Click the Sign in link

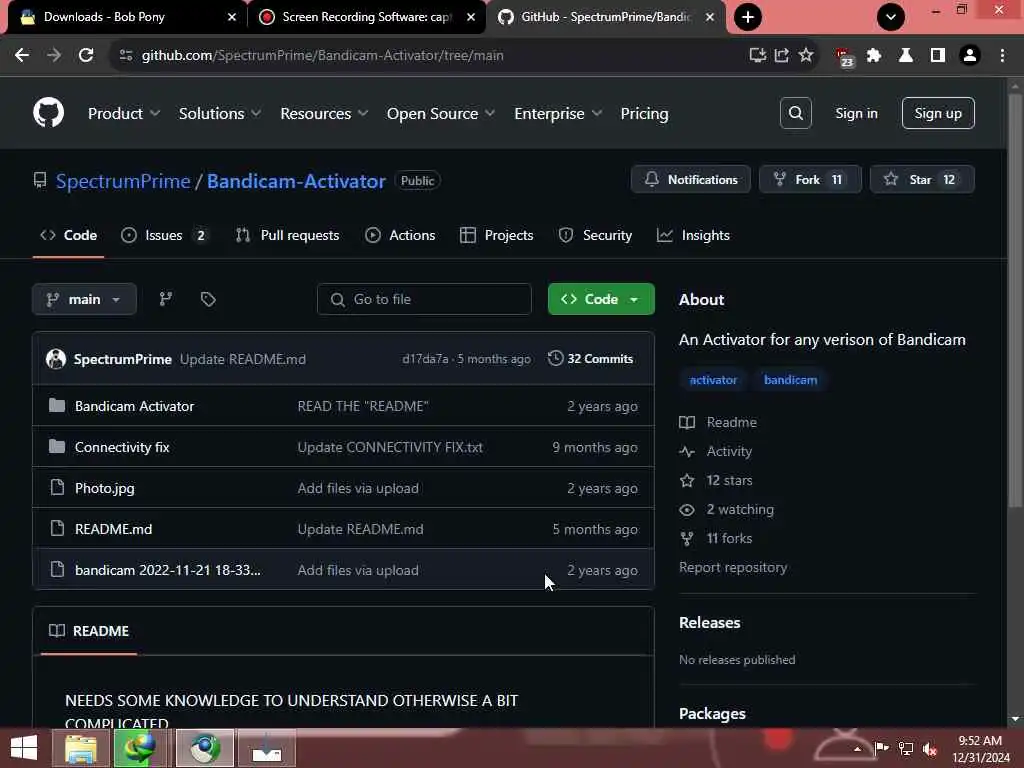[x=856, y=113]
